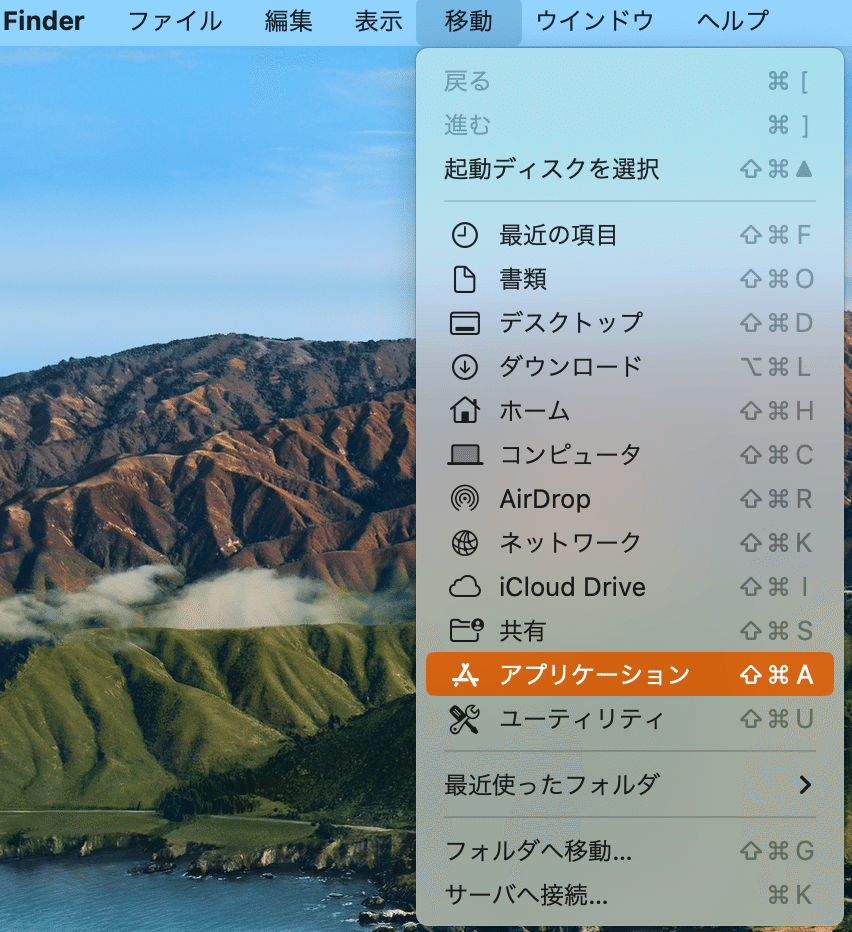The image size is (852, 932).
Task: Click the ⇧⌘A shortcut on アプリケーション row
Action: (x=776, y=675)
